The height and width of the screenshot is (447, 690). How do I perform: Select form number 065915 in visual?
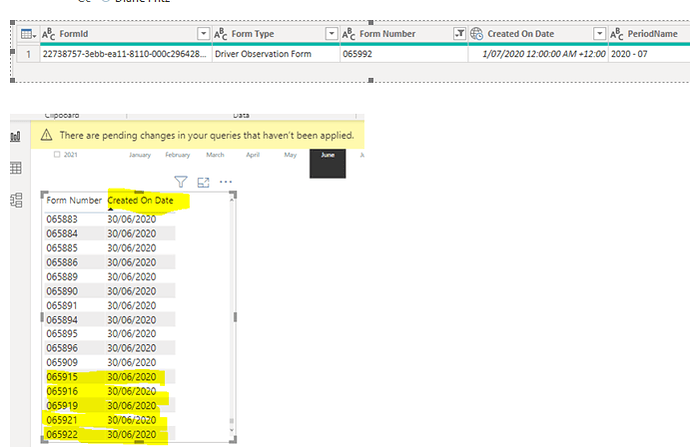pyautogui.click(x=62, y=377)
